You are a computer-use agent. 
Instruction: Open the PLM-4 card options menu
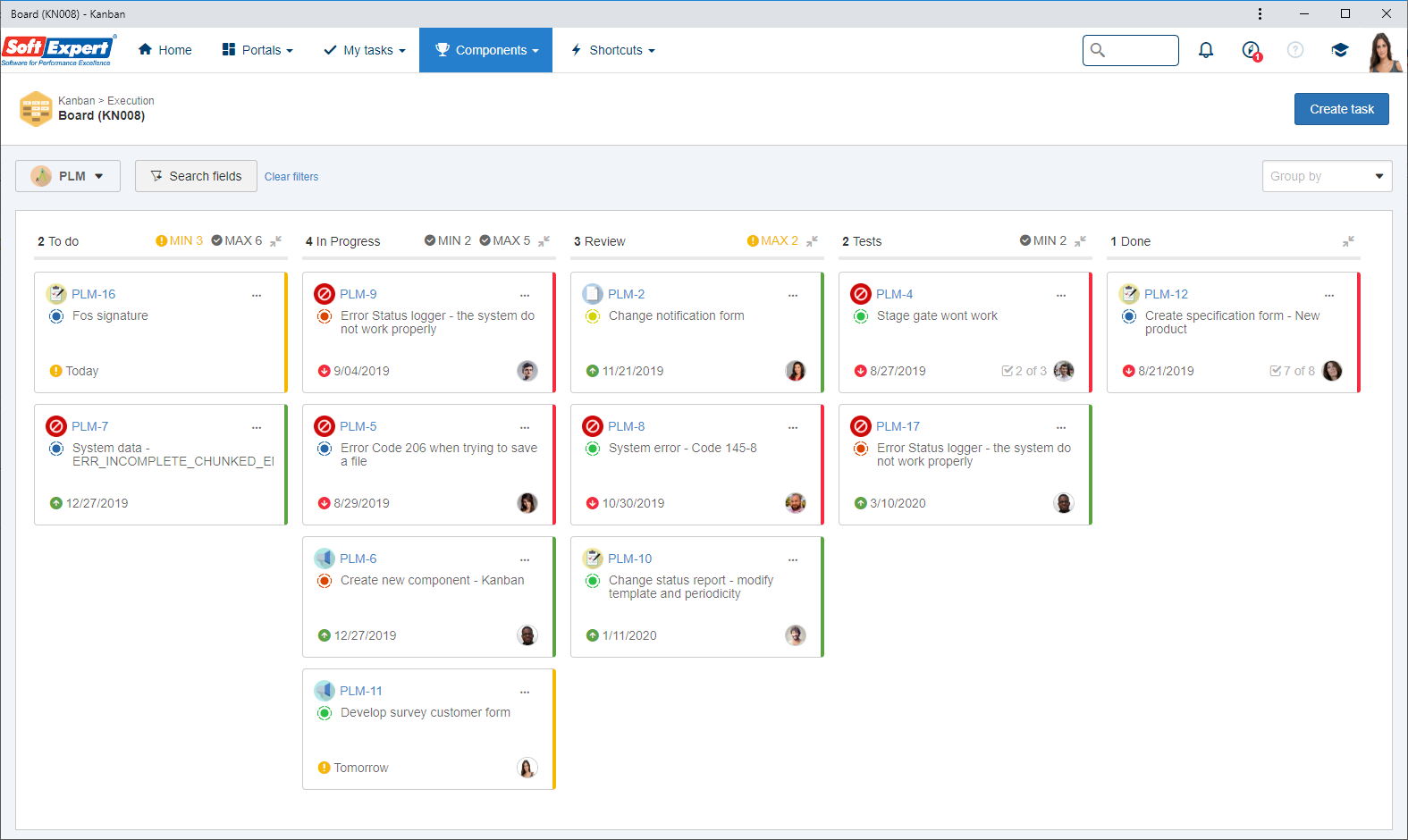point(1061,295)
